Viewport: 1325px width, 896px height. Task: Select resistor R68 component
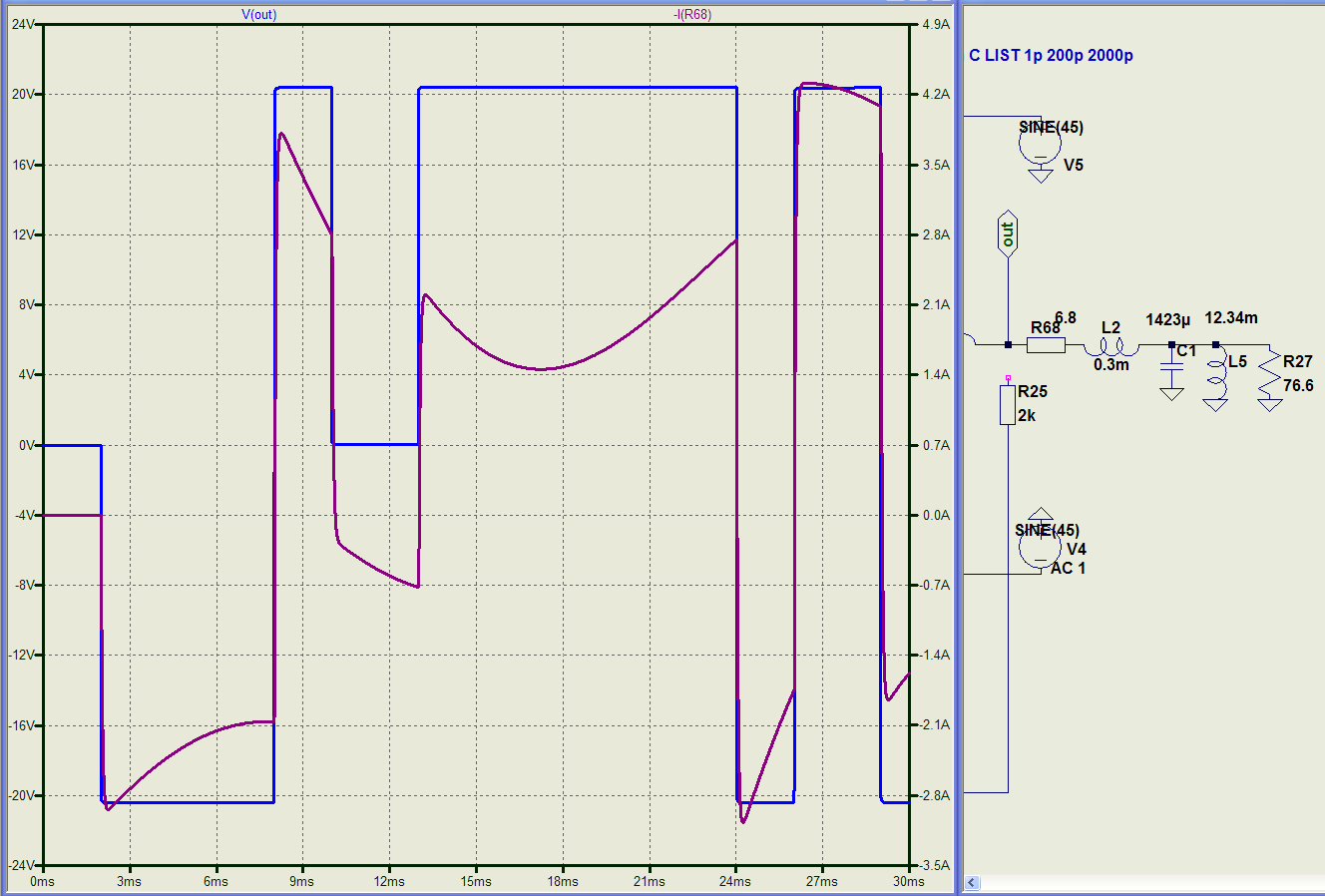[1046, 345]
